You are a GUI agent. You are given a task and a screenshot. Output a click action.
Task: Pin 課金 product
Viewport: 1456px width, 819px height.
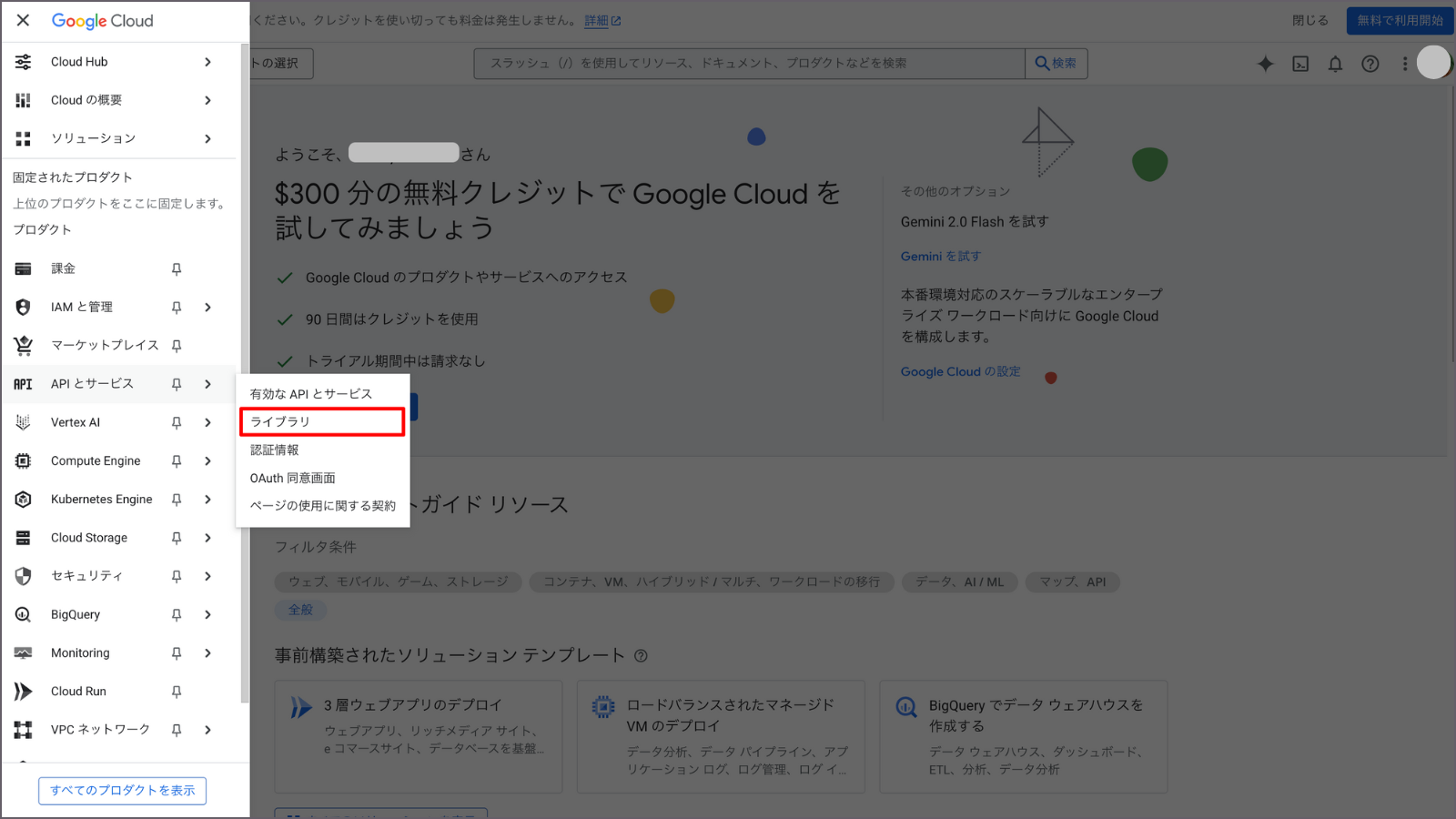pos(177,268)
